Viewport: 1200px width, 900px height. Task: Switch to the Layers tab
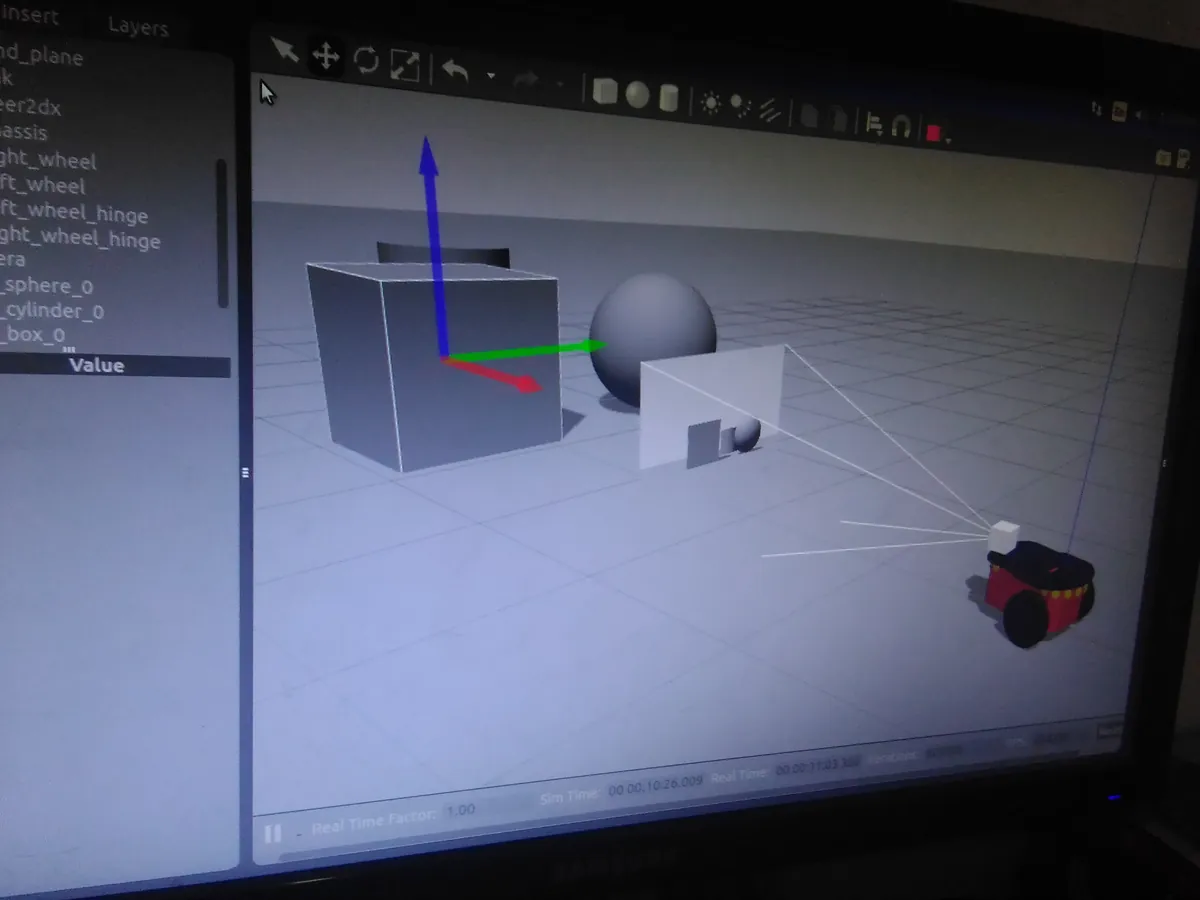click(x=138, y=27)
